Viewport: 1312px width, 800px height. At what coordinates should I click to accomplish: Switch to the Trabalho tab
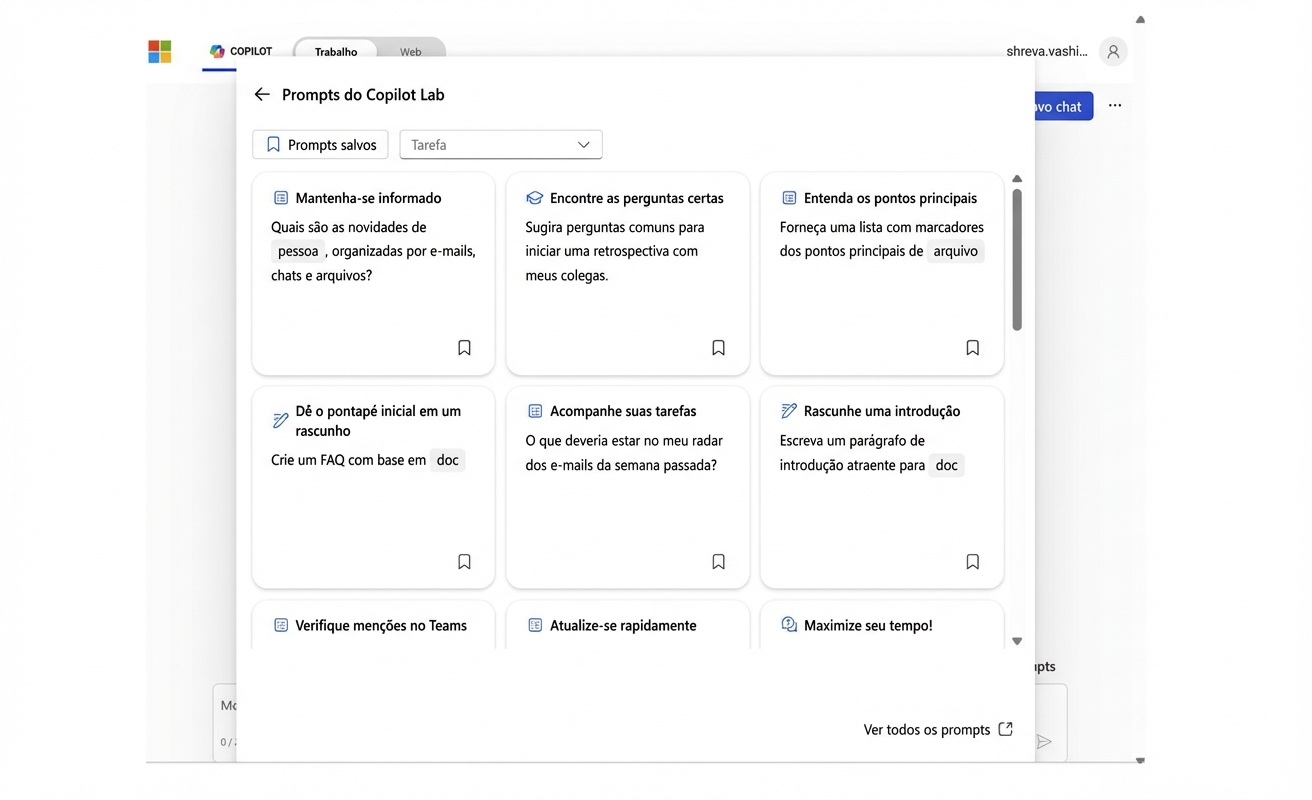335,51
